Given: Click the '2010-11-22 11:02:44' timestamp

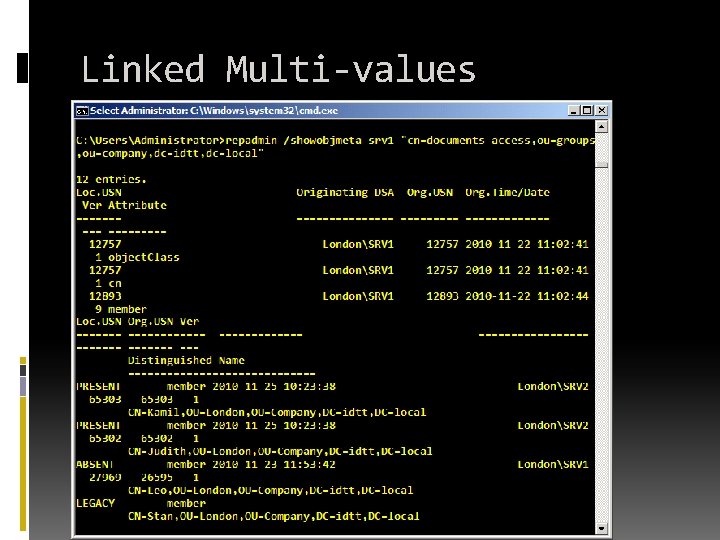Looking at the screenshot, I should pyautogui.click(x=527, y=296).
